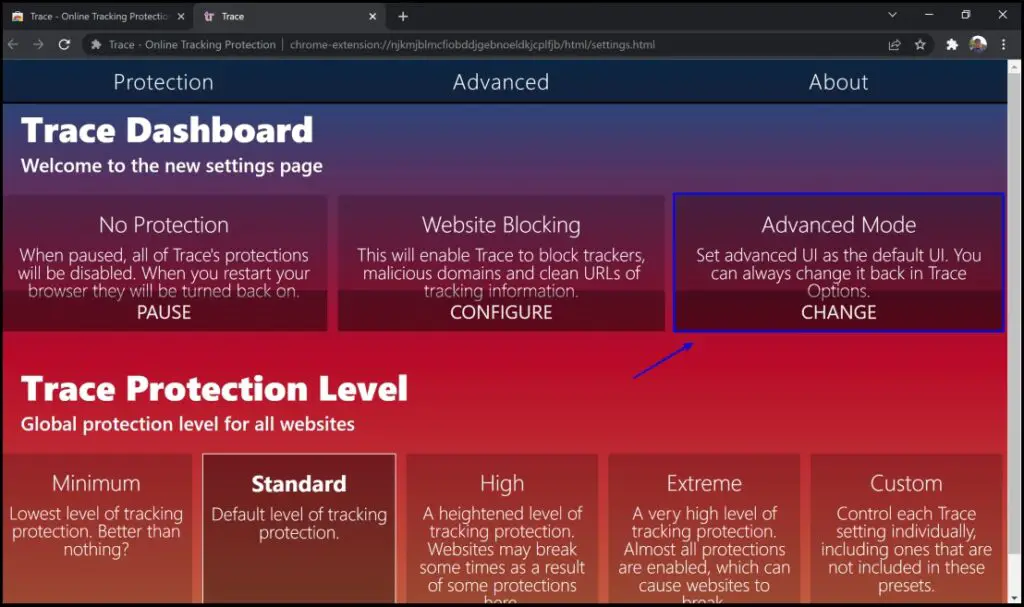Open the Extensions puzzle-piece menu

952,44
